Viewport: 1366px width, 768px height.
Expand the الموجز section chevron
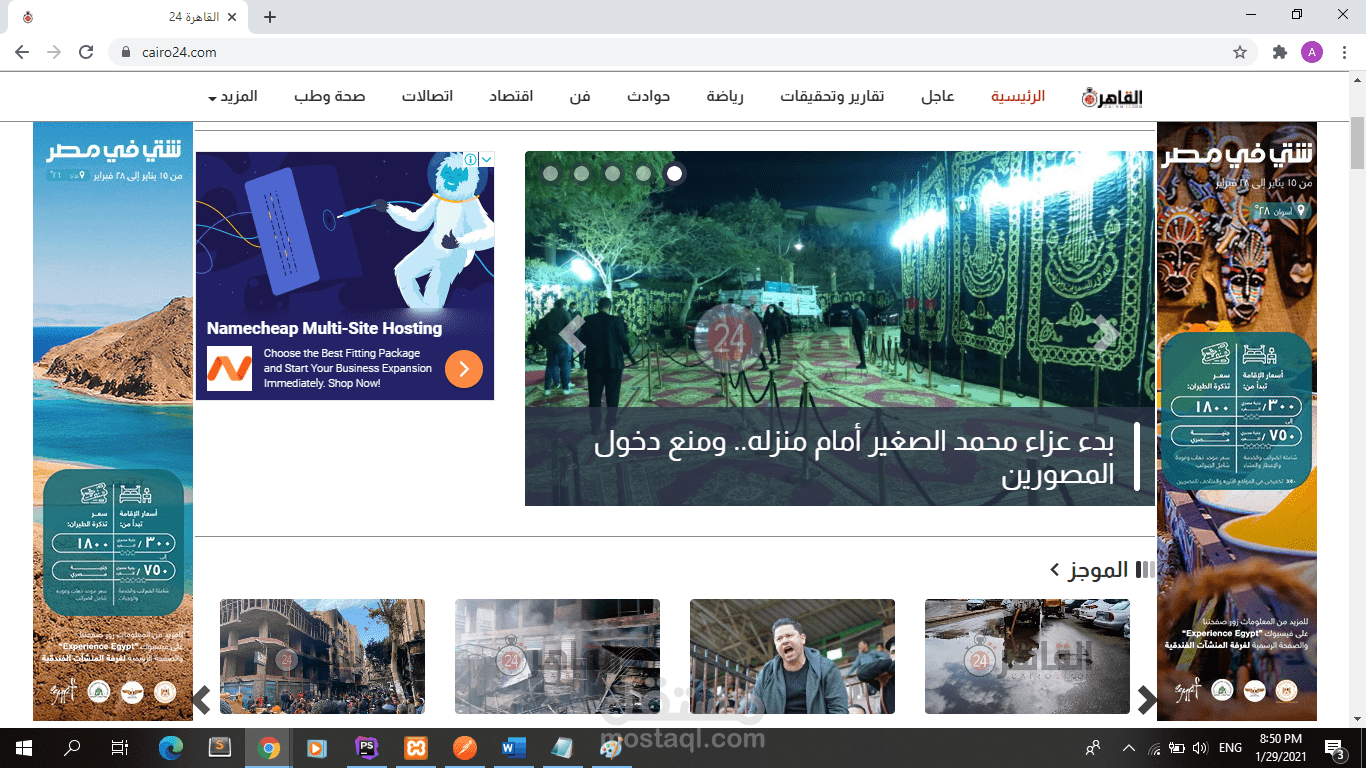1055,570
